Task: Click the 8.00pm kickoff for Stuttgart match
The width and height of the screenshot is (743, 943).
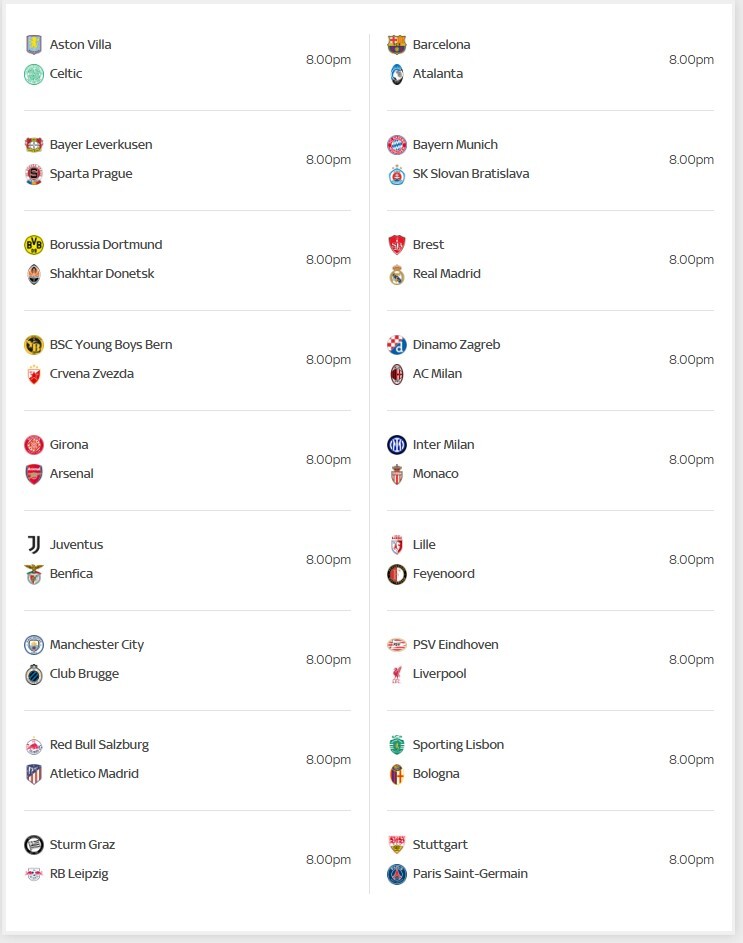Action: tap(691, 859)
